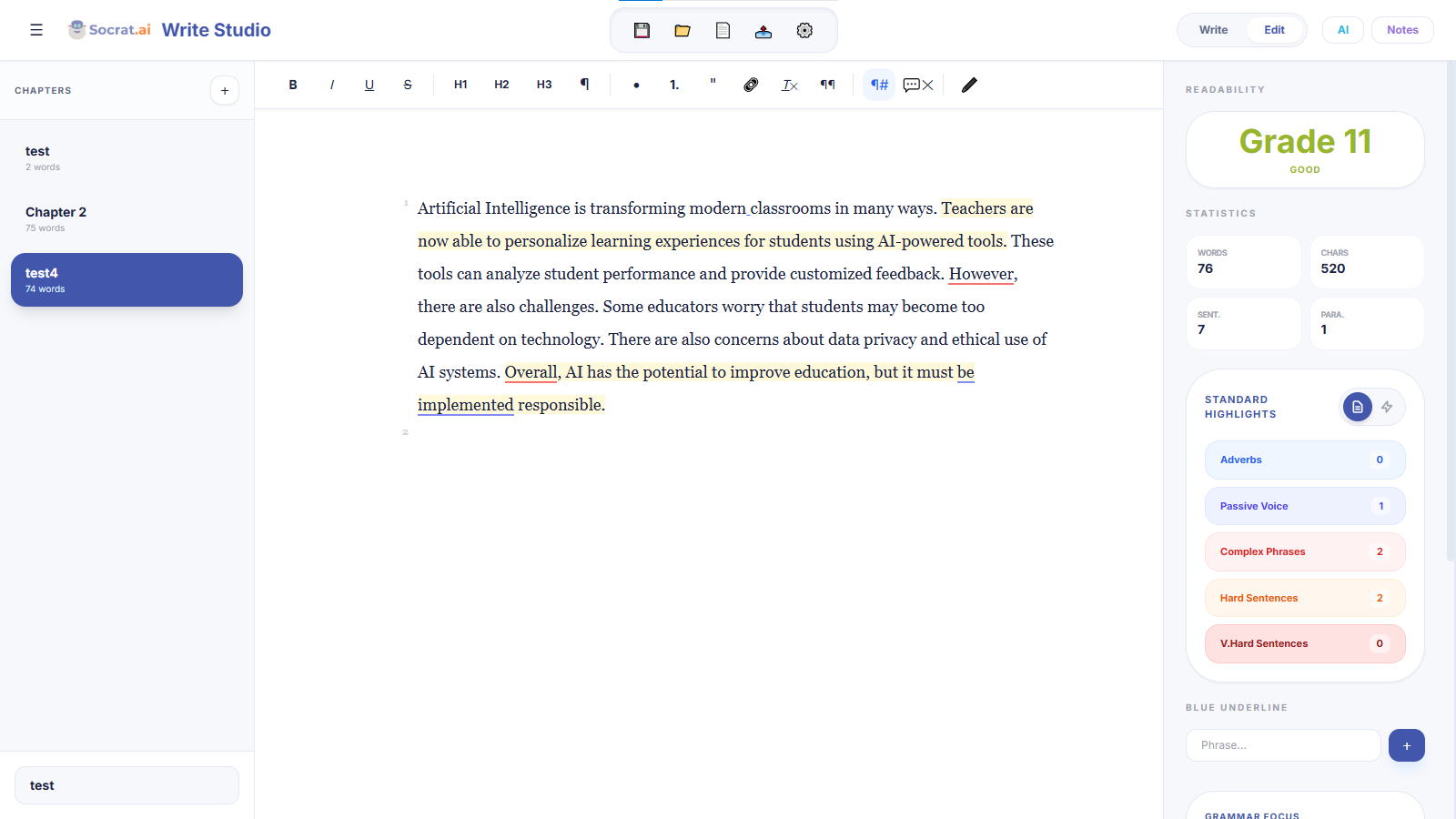Remove comments via the speech-bubble X icon
This screenshot has height=819, width=1456.
point(917,85)
